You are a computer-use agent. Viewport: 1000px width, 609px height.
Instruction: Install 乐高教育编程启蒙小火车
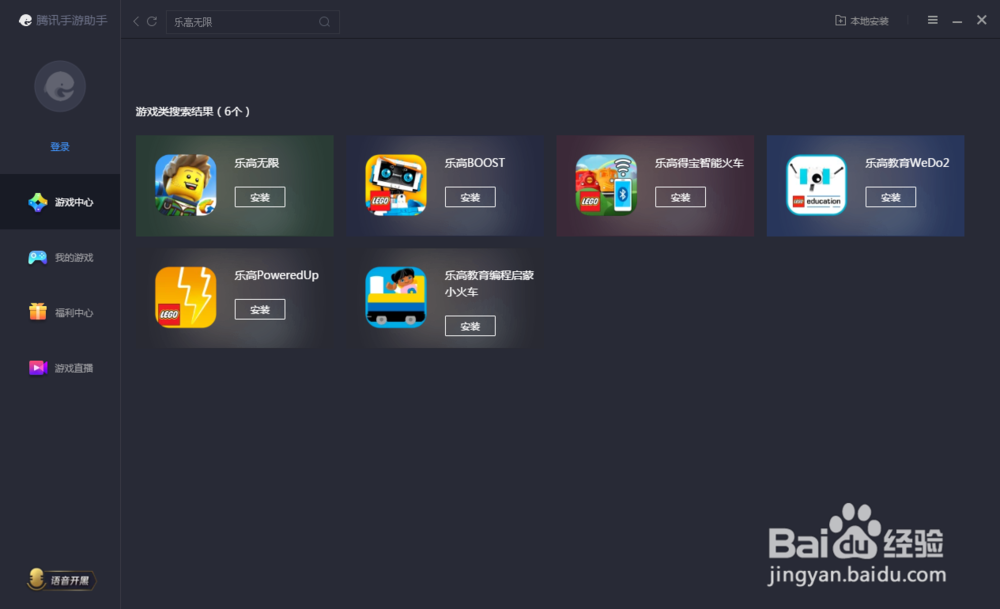(x=470, y=326)
